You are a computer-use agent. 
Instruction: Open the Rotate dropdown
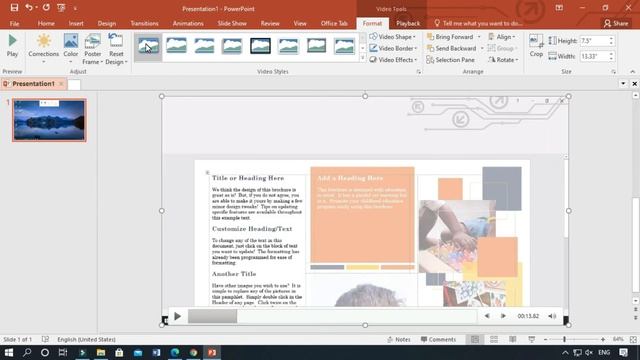click(x=503, y=60)
